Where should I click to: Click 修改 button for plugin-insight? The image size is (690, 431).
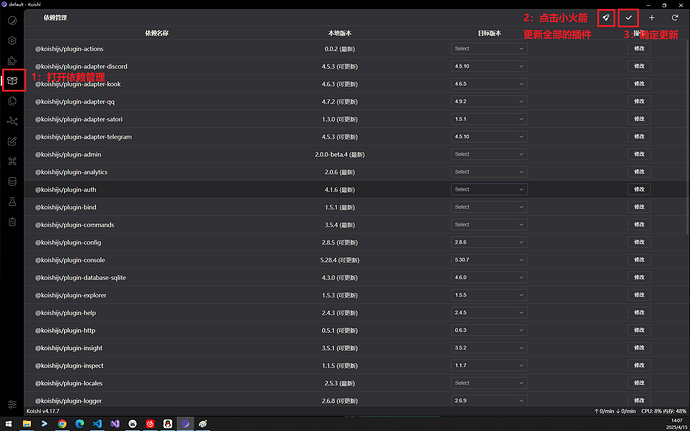(639, 348)
